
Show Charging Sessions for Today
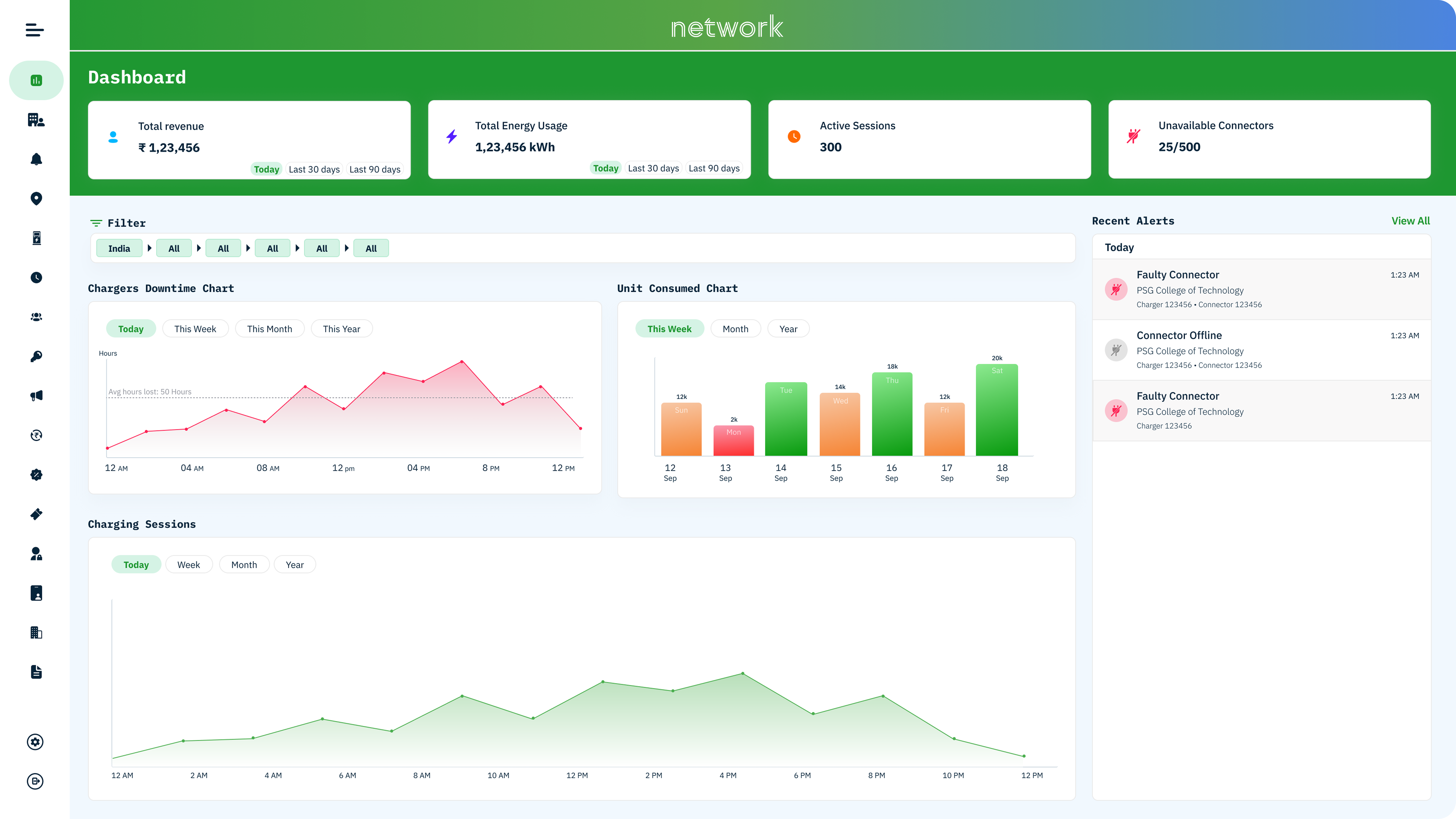pos(136,564)
